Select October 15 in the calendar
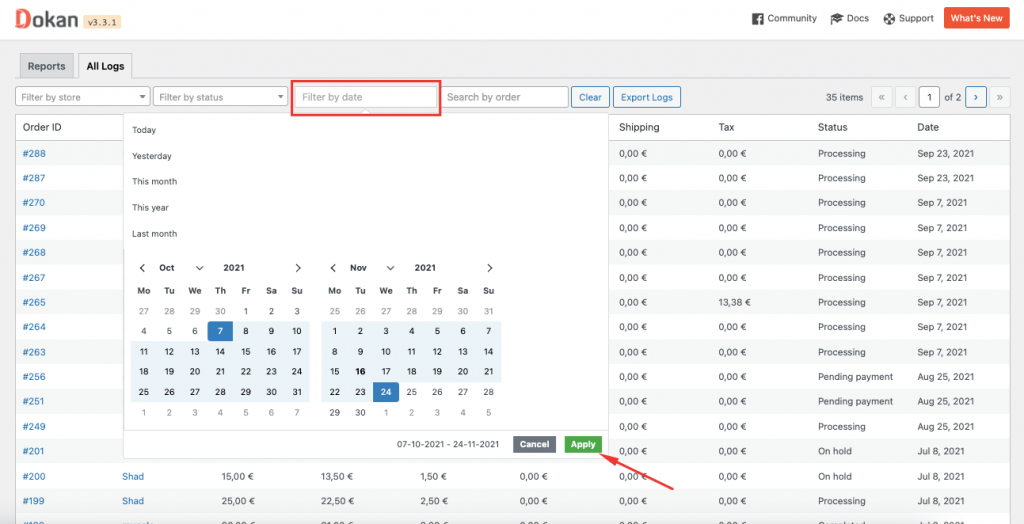Screen dimensions: 1024x524 (246, 352)
